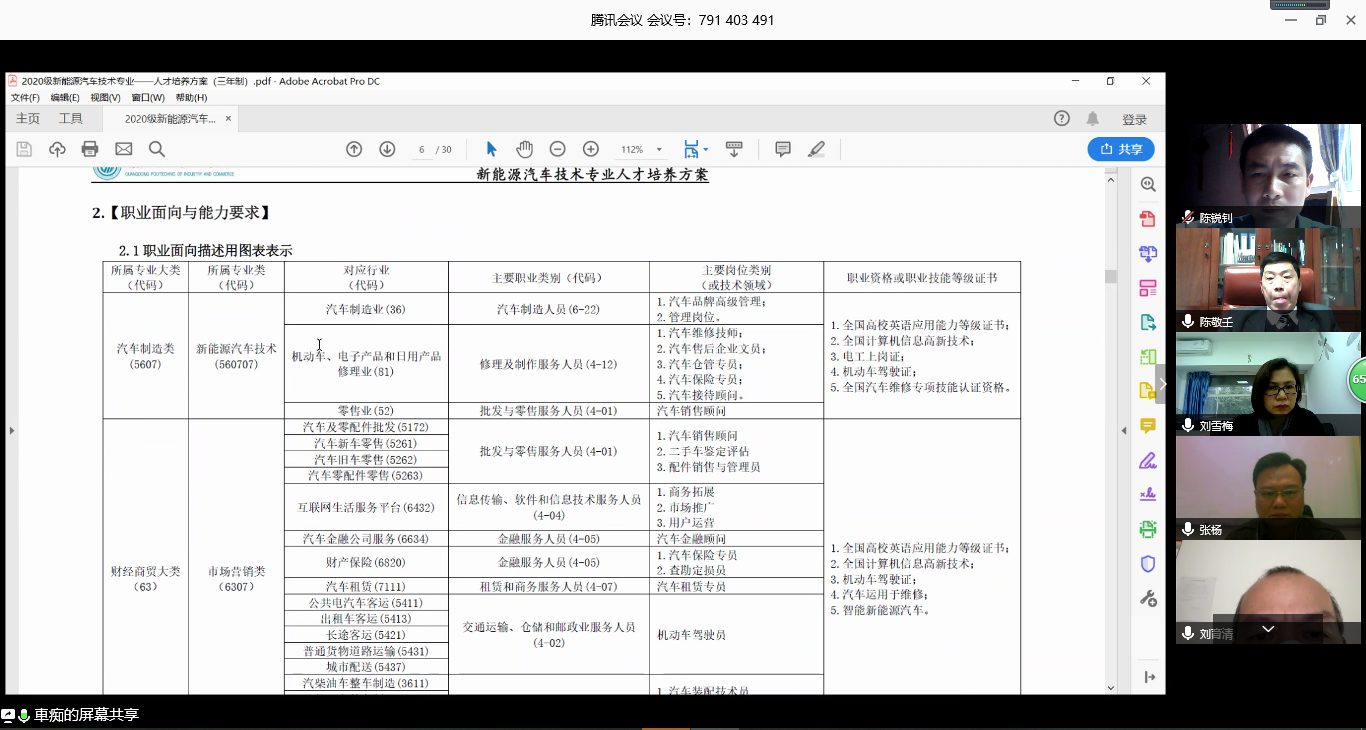Select the Hand pan tool
The height and width of the screenshot is (730, 1366).
tap(525, 149)
